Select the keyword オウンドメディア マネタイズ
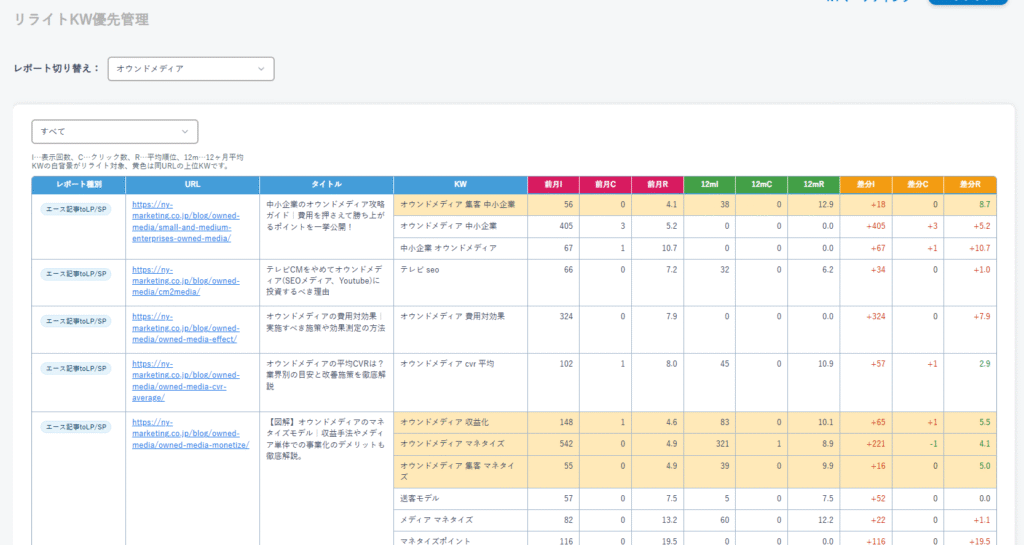Screen dimensions: 1024x545 (453, 444)
